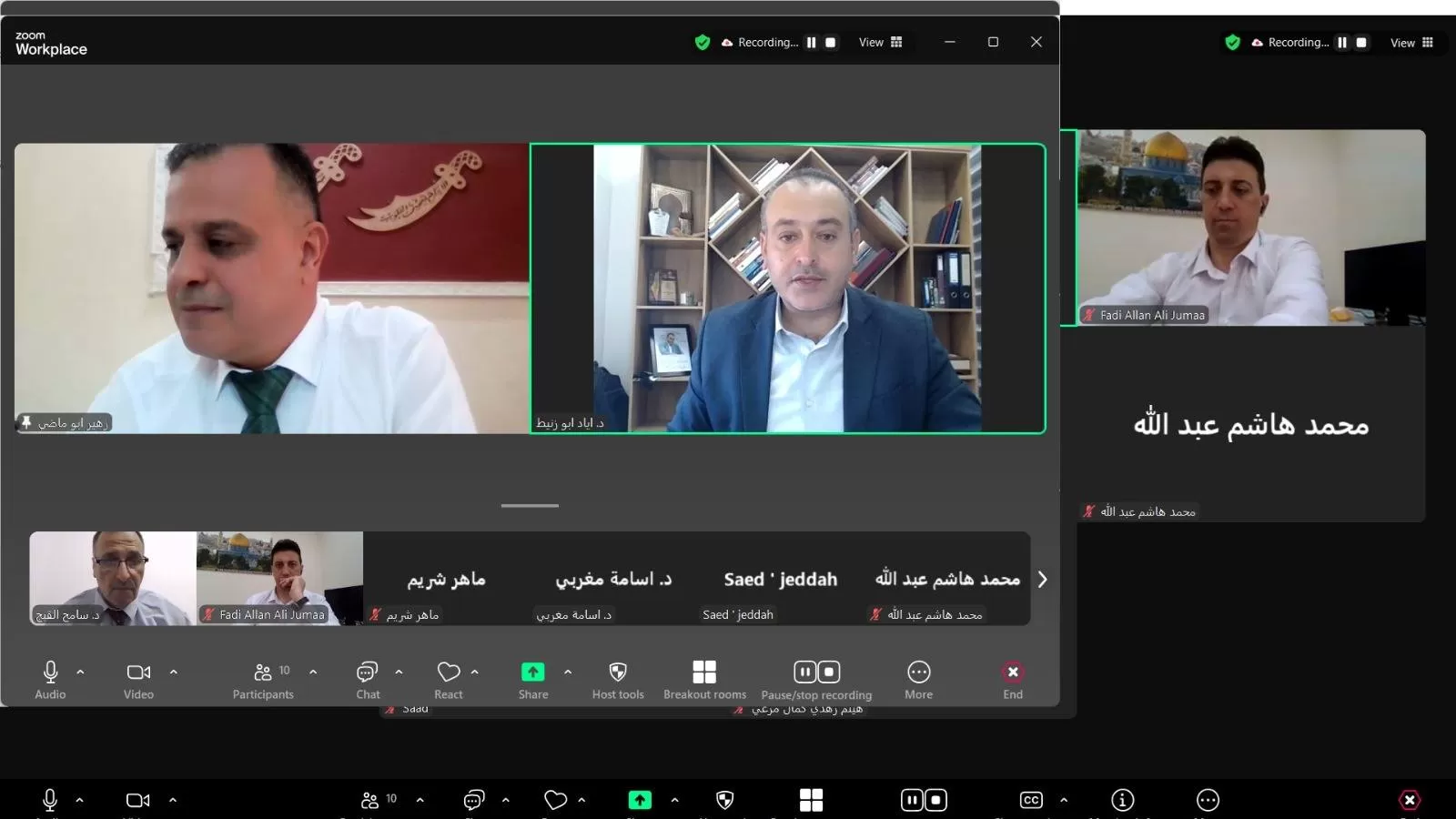The width and height of the screenshot is (1456, 819).
Task: Open the Chat panel
Action: click(x=368, y=680)
